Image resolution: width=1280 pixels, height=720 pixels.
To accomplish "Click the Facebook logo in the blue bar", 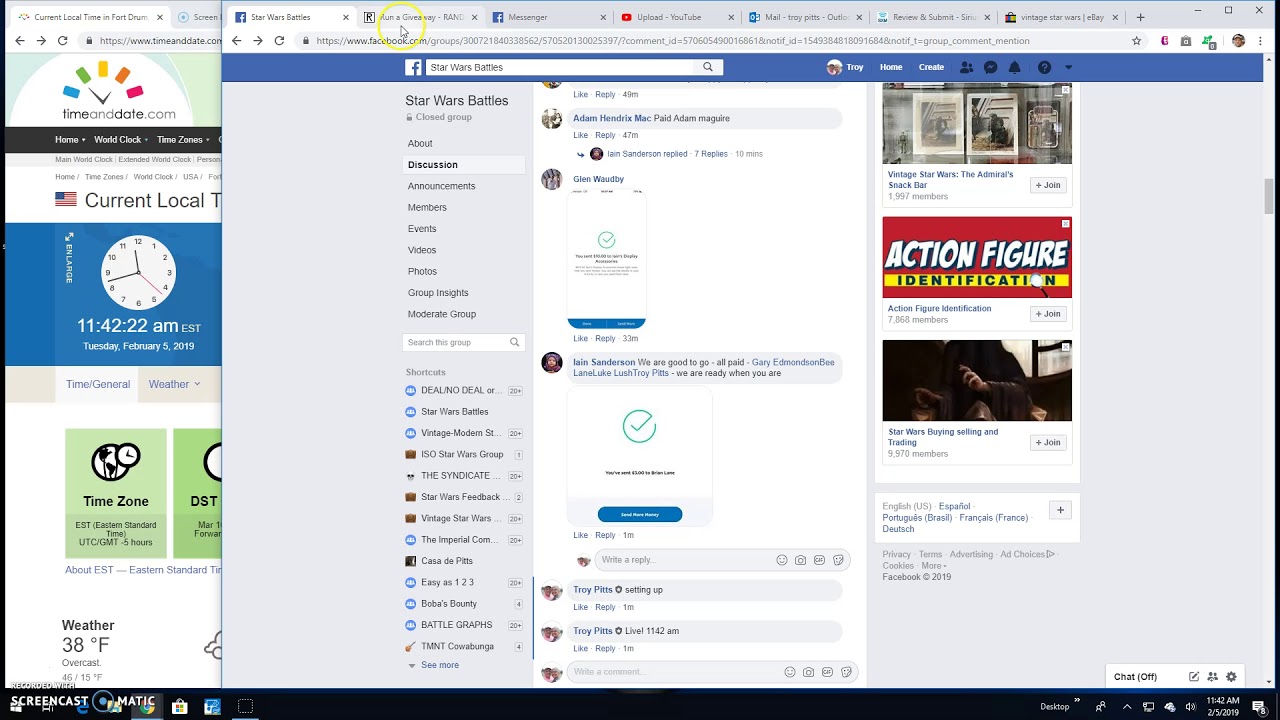I will coord(413,67).
